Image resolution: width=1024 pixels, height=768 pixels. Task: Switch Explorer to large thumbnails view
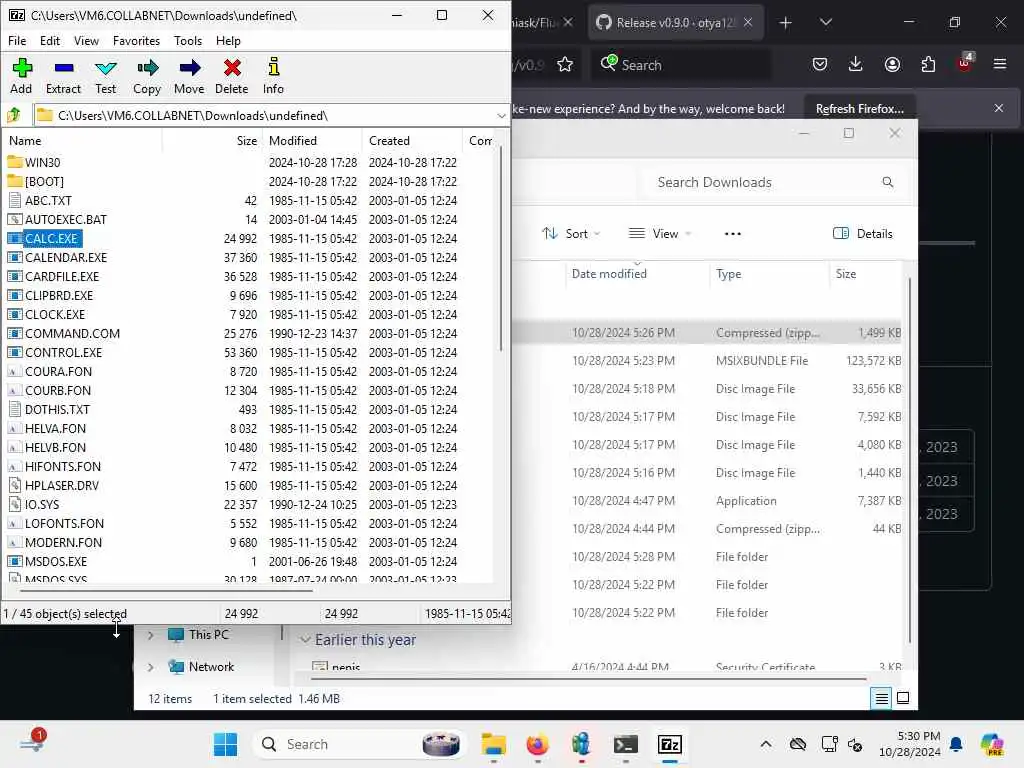[x=903, y=698]
